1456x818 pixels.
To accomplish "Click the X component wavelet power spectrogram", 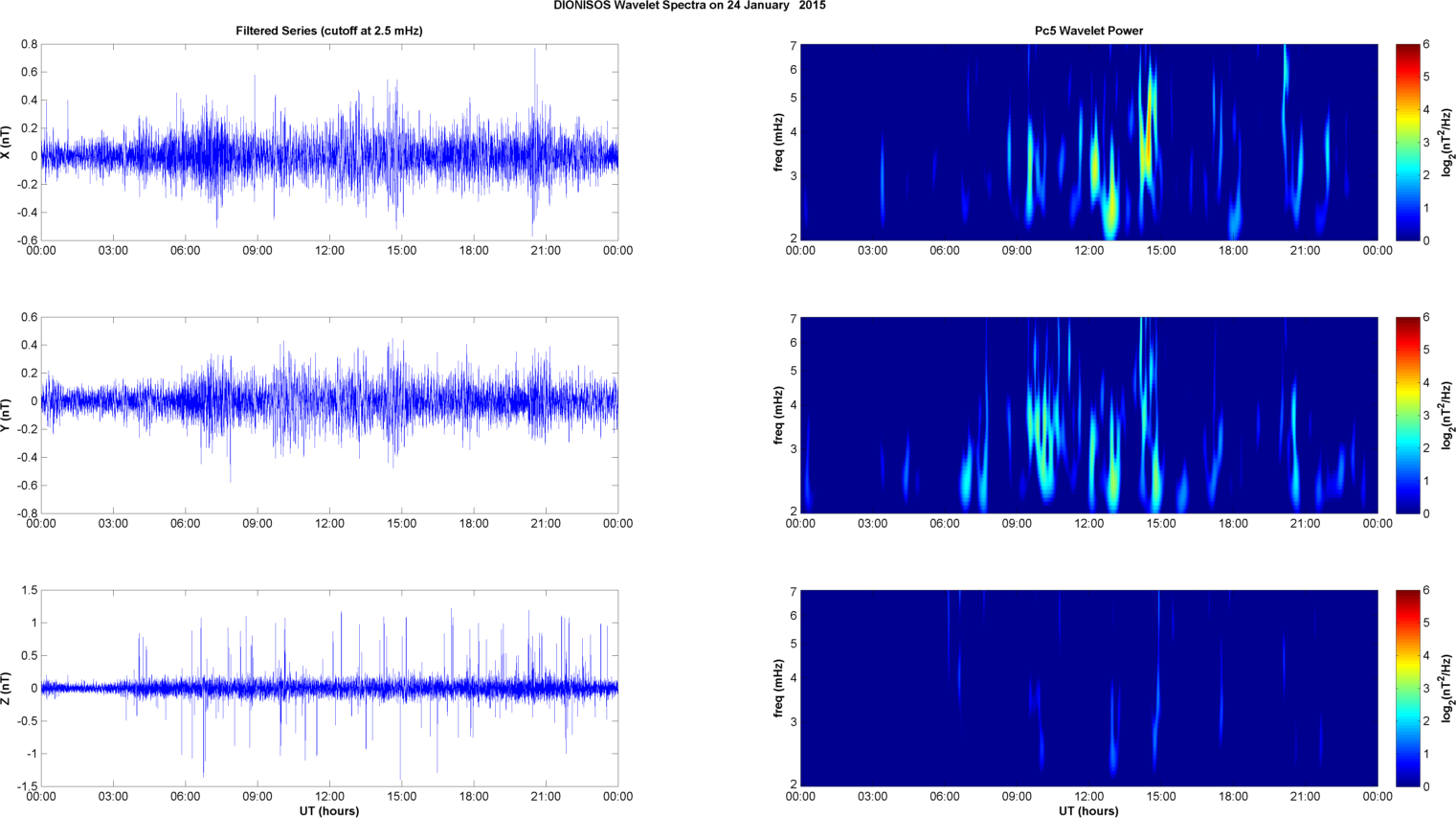I will click(x=1088, y=142).
